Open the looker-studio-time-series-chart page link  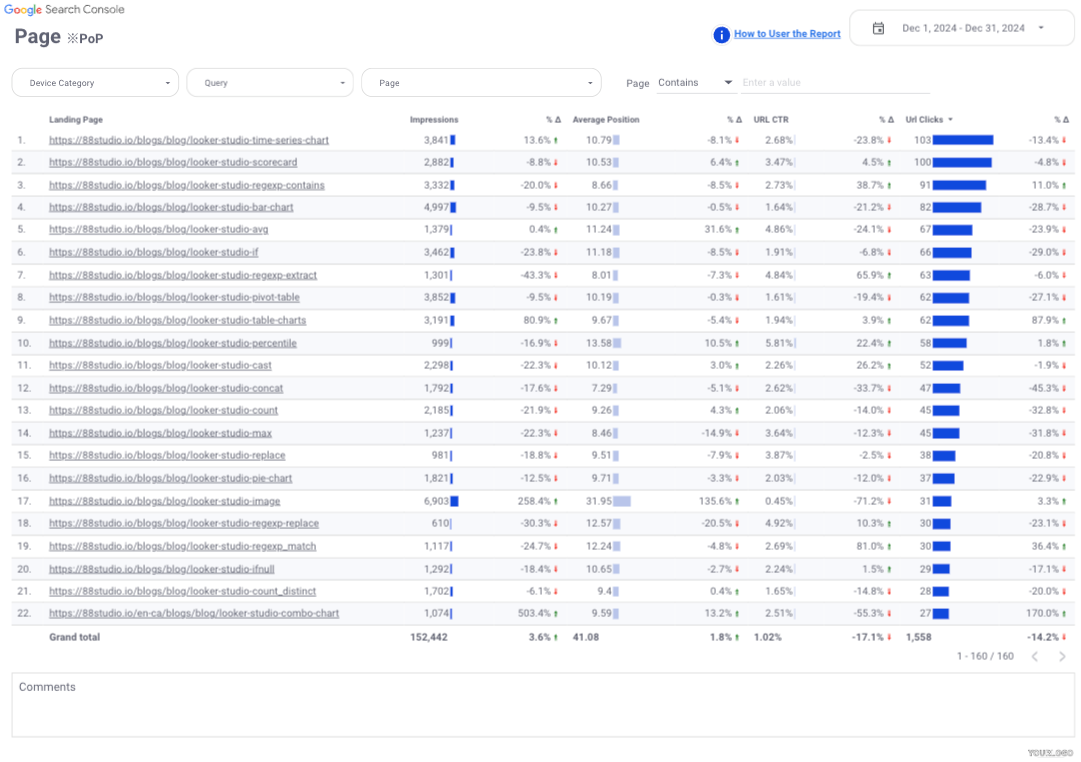[189, 140]
